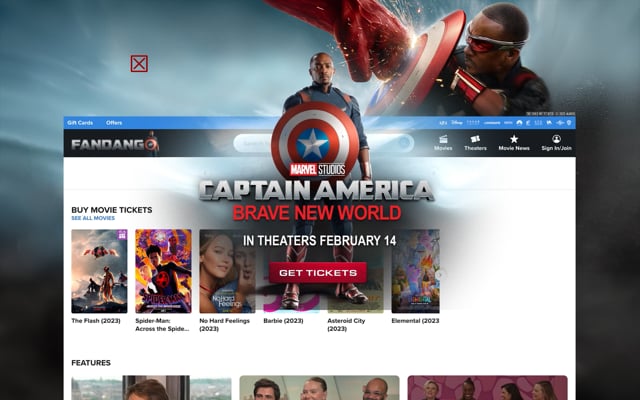
Task: Close the Captain America ad overlay
Action: [139, 64]
